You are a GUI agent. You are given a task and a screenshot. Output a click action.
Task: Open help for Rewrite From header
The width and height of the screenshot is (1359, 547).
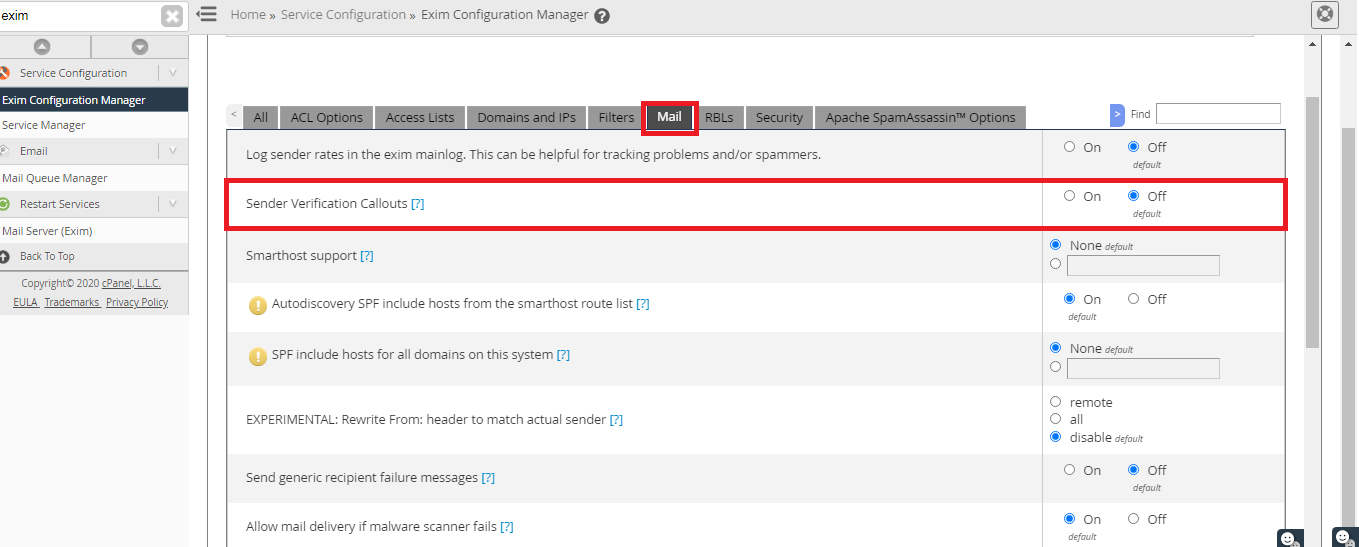(x=616, y=420)
